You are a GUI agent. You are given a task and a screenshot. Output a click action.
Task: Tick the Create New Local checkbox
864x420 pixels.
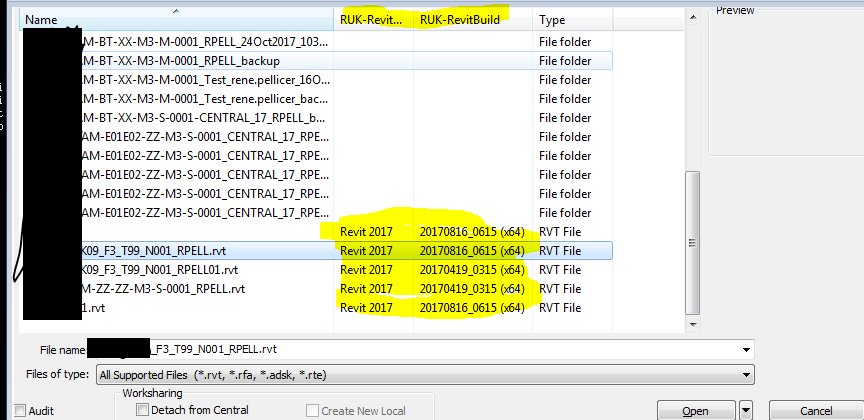coord(312,411)
